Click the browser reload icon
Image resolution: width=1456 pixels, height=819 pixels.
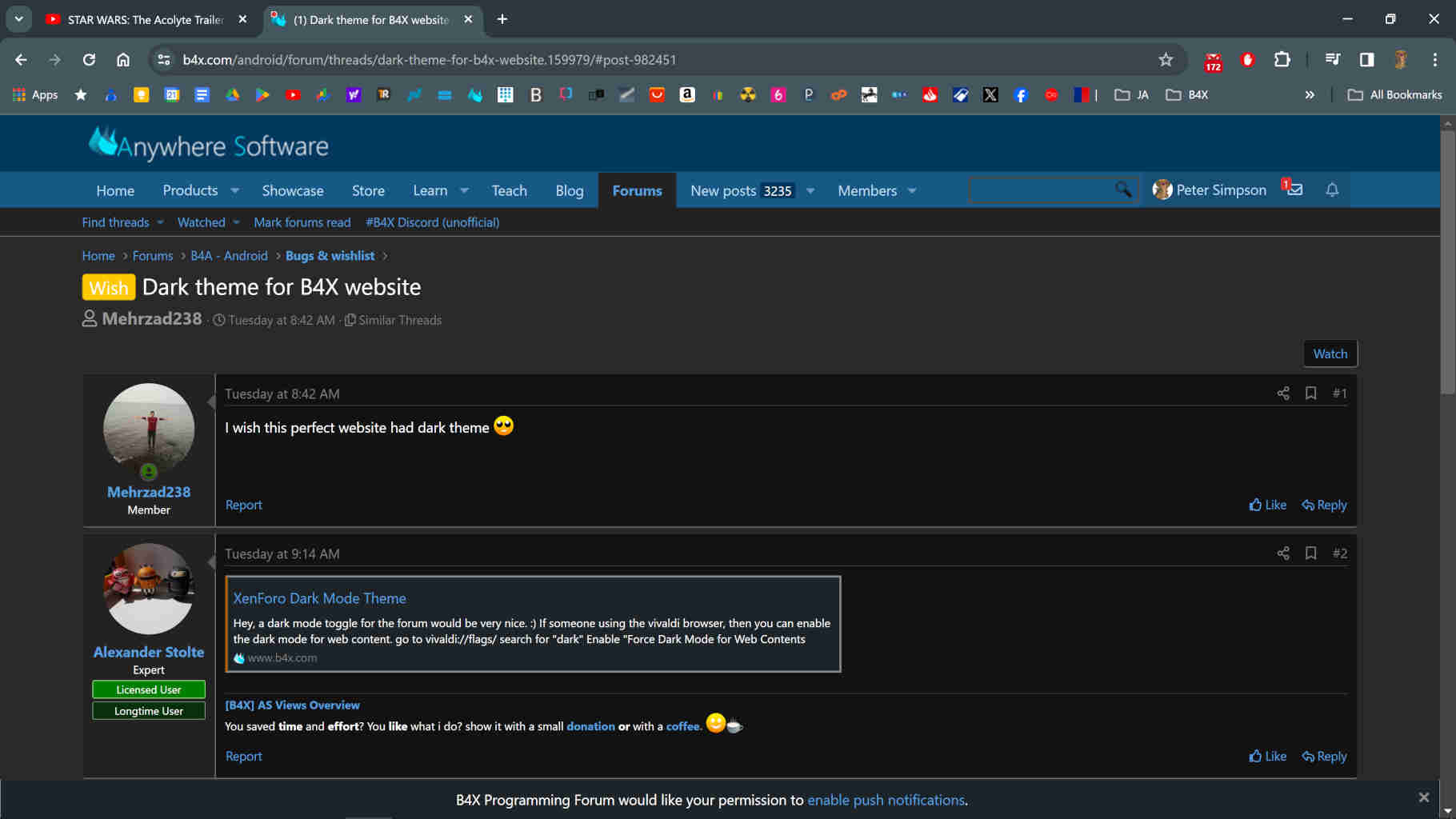pos(89,59)
